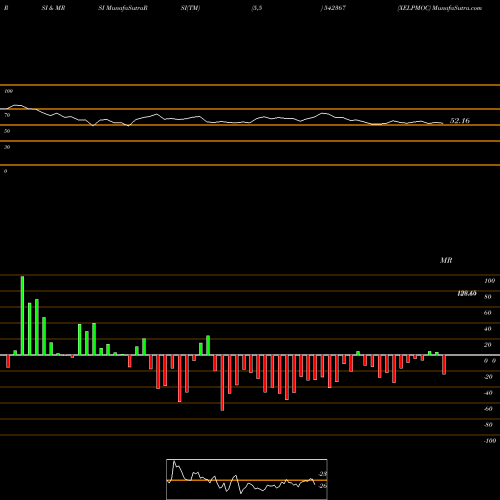Click the 'SI & MR' header text

click(53, 8)
